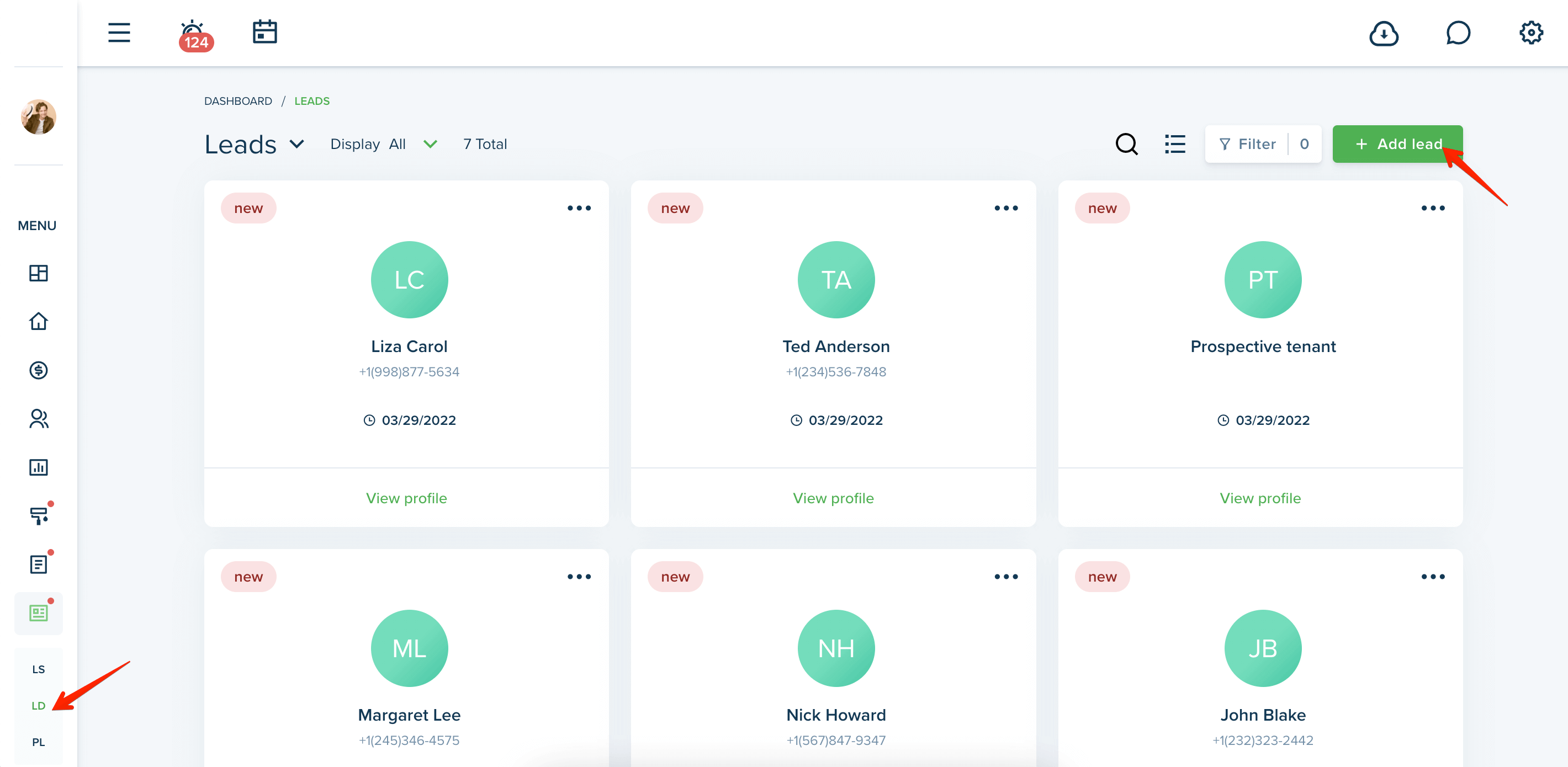Open options menu on Nick Howard card
This screenshot has height=767, width=1568.
point(1005,577)
